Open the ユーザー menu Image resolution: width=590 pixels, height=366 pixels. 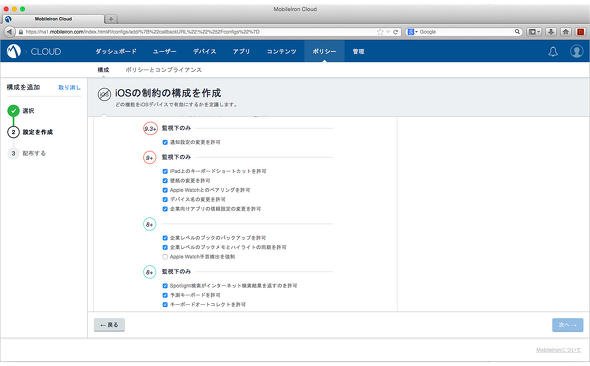[x=164, y=51]
